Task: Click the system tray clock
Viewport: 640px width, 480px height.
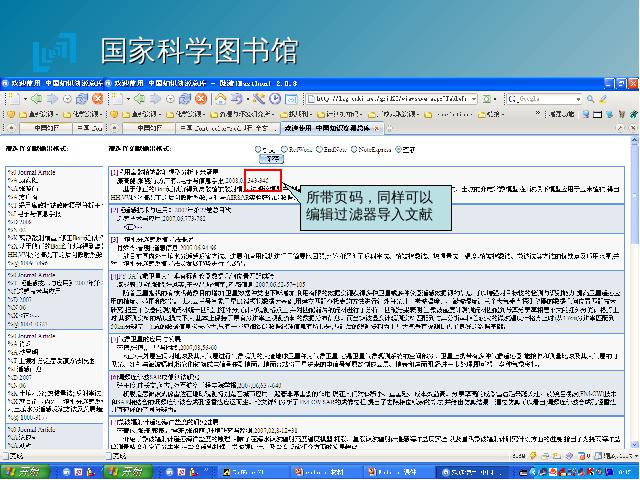Action: point(627,472)
